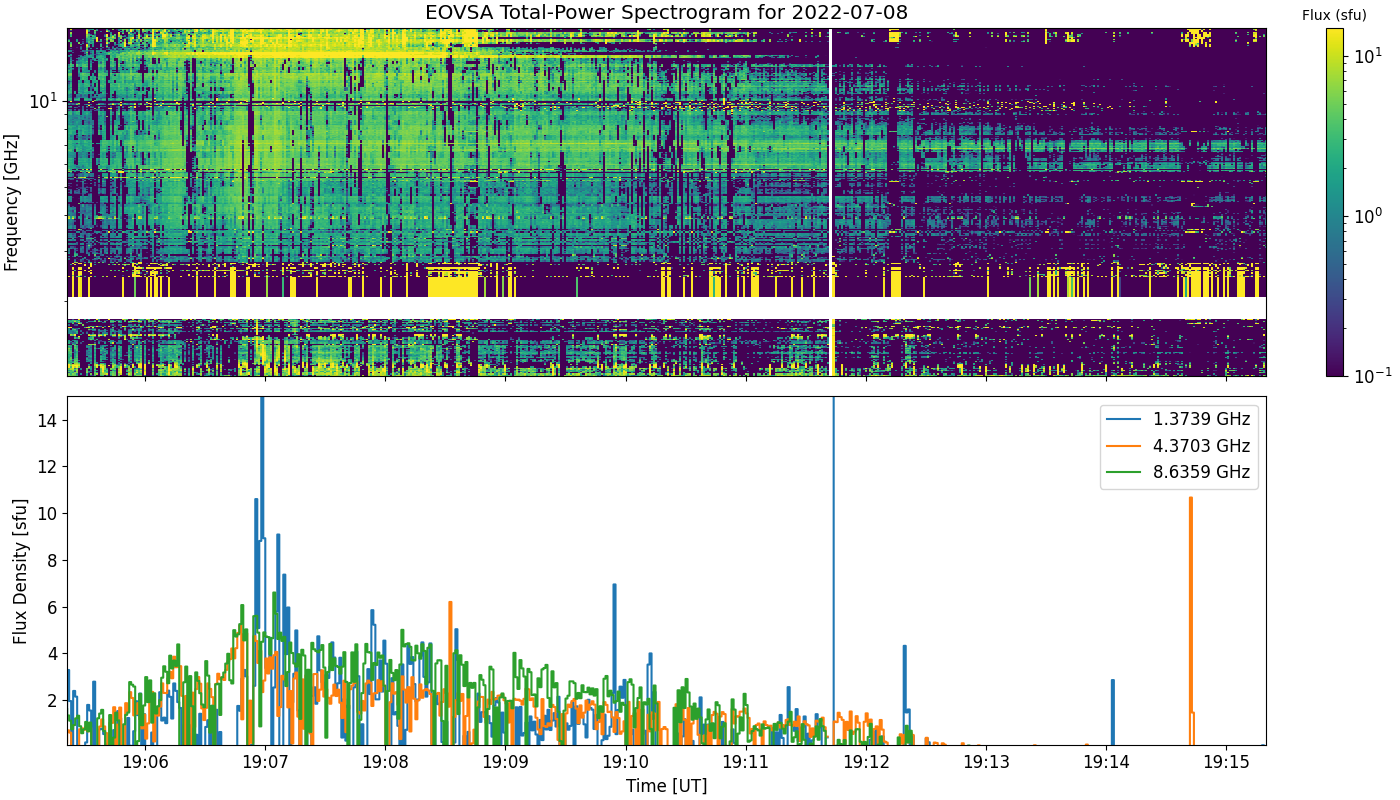Click the Flux Density [sfu] axis label
1400x800 pixels.
tap(19, 570)
